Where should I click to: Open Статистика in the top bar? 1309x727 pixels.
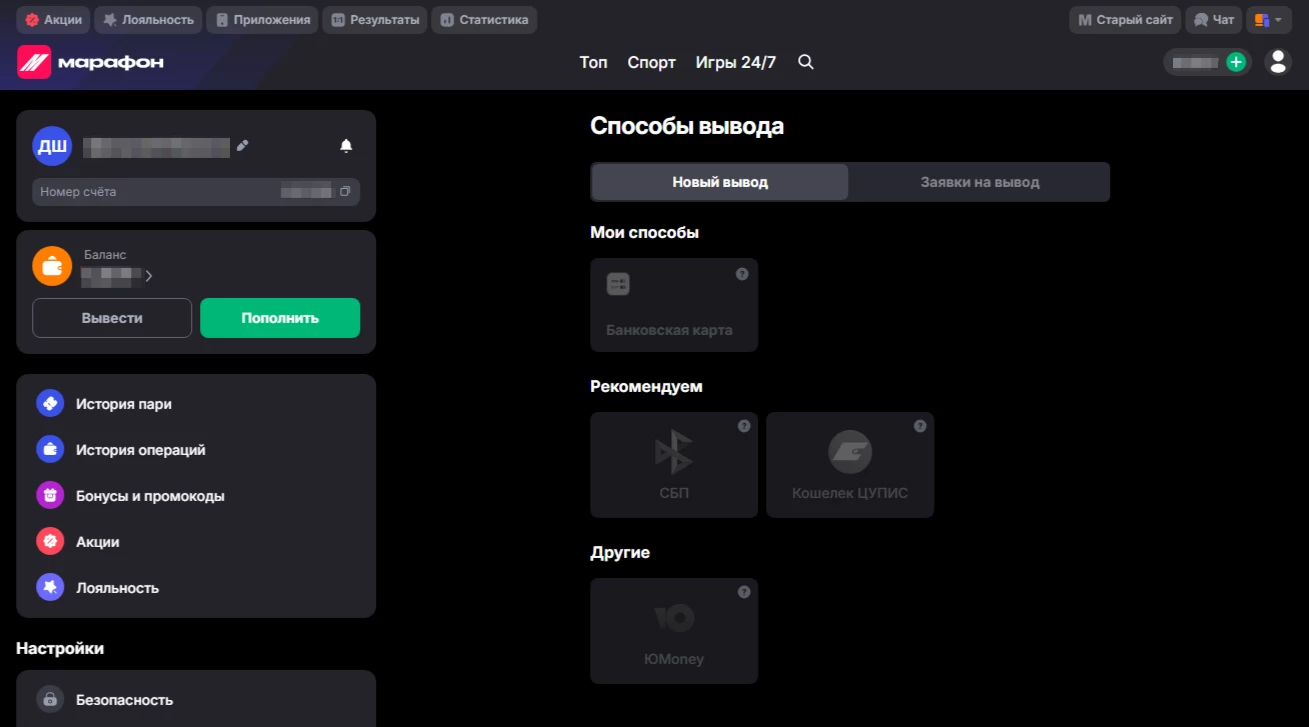(484, 19)
